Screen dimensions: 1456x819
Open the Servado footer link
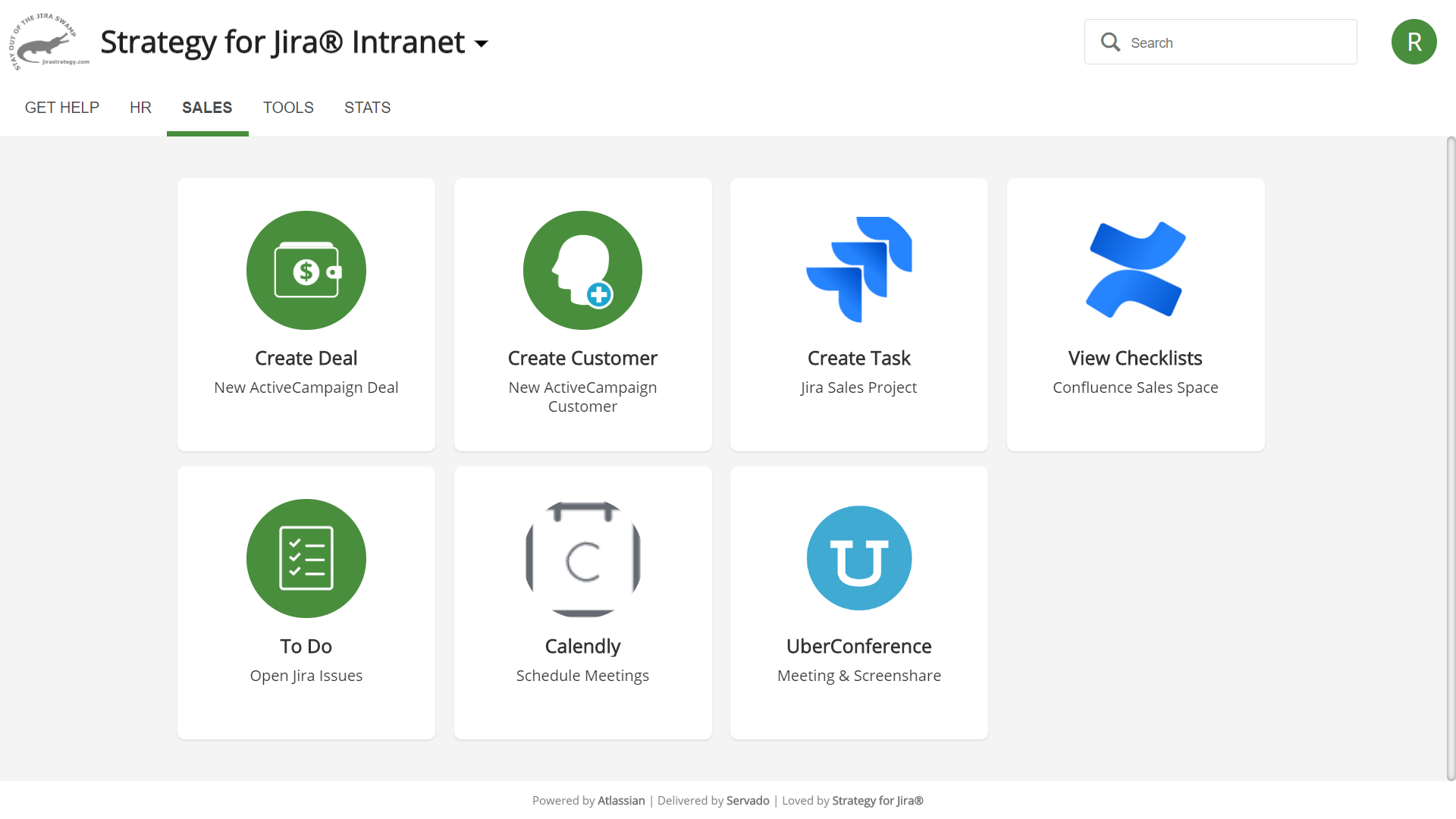(747, 801)
